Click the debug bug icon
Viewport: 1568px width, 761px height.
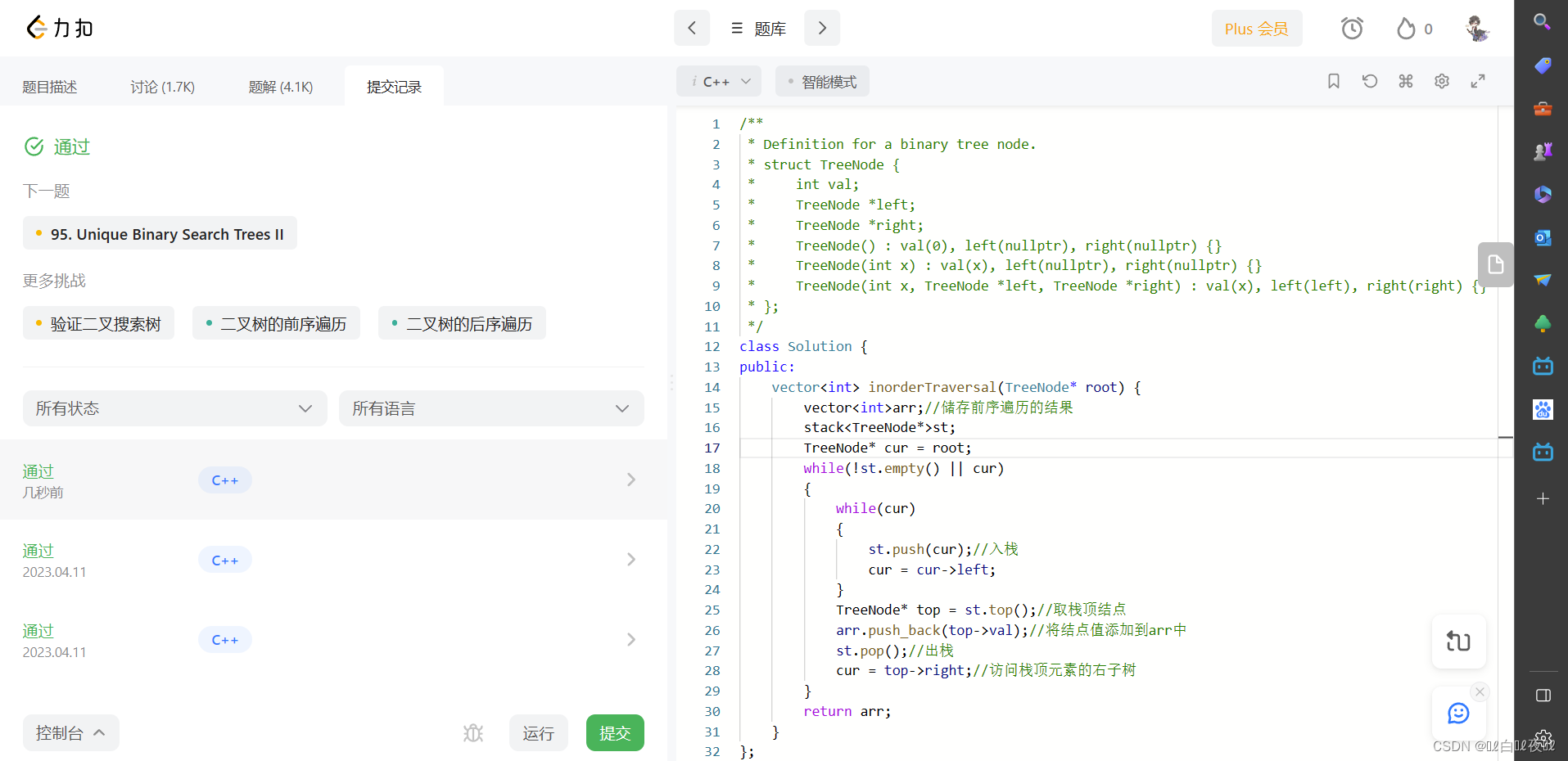pyautogui.click(x=473, y=733)
